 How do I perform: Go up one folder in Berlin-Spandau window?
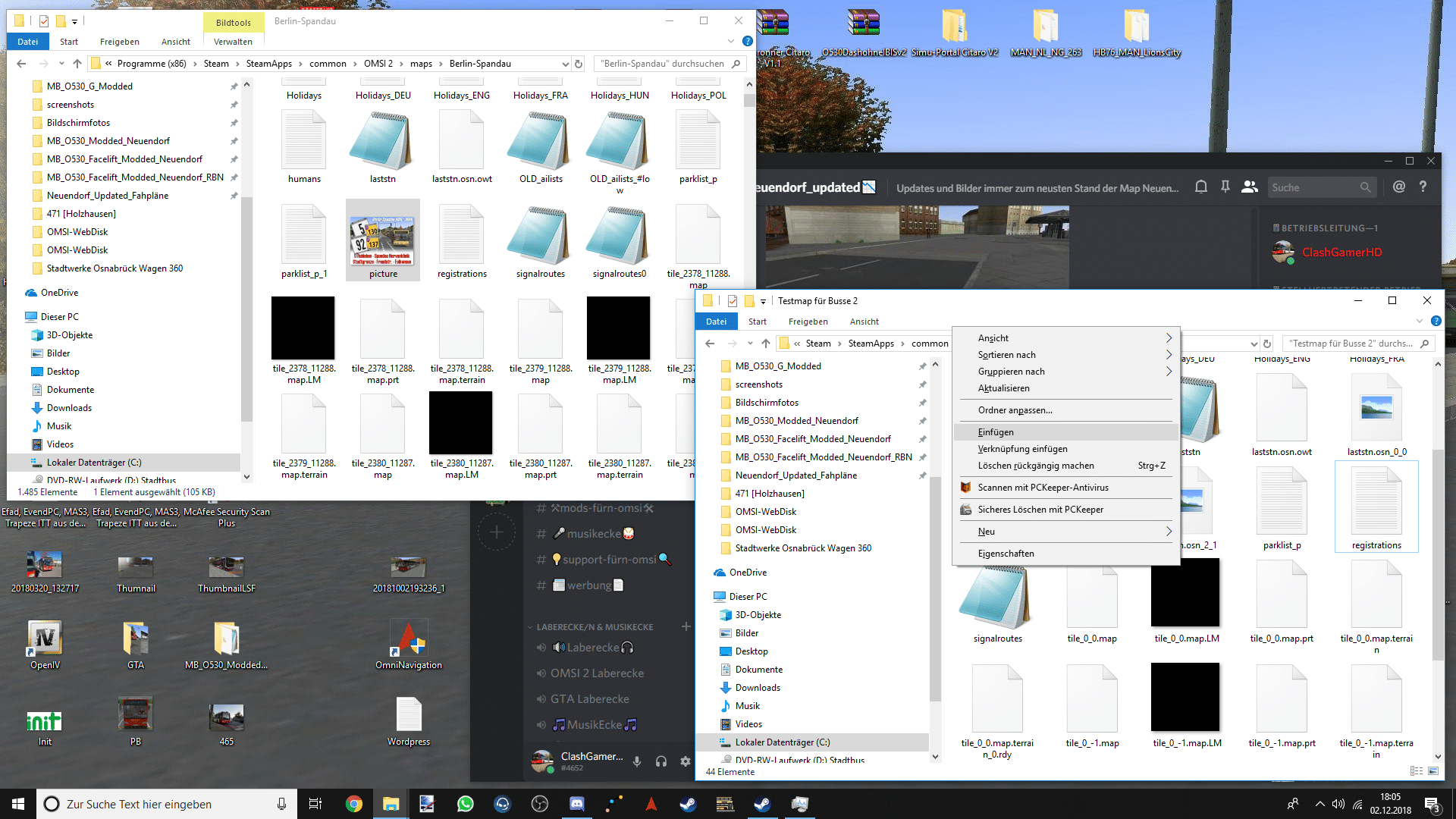[x=77, y=64]
